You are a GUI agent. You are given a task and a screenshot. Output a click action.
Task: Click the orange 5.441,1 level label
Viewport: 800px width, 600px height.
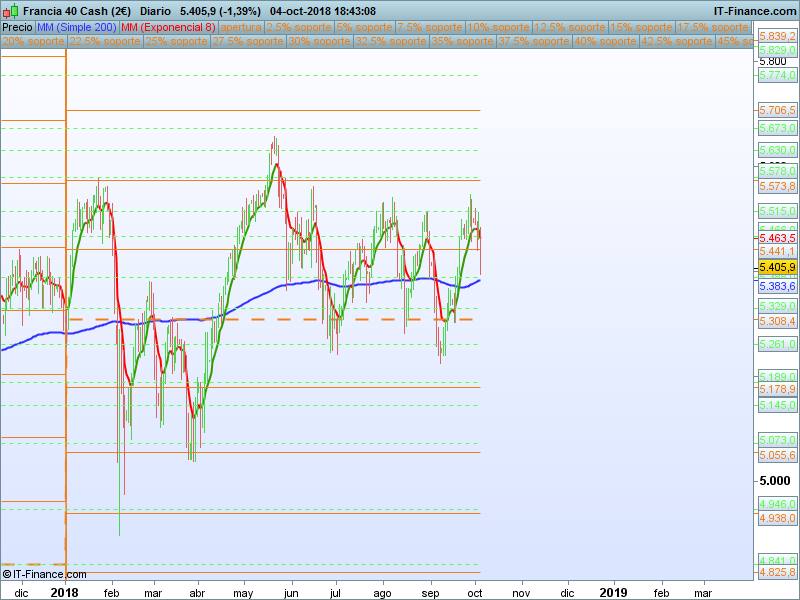click(777, 251)
